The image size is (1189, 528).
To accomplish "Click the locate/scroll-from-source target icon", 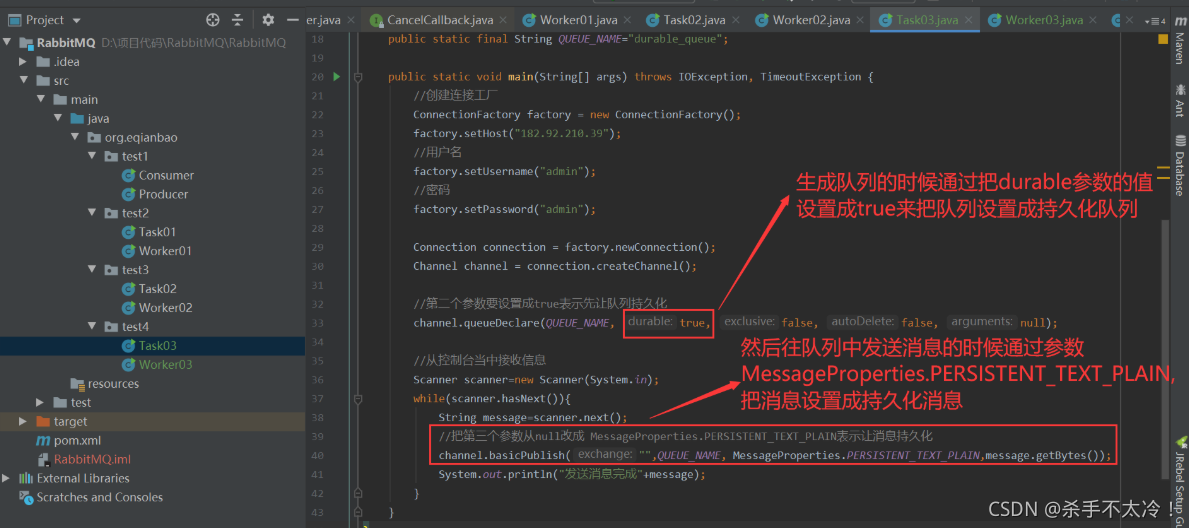I will [x=213, y=20].
